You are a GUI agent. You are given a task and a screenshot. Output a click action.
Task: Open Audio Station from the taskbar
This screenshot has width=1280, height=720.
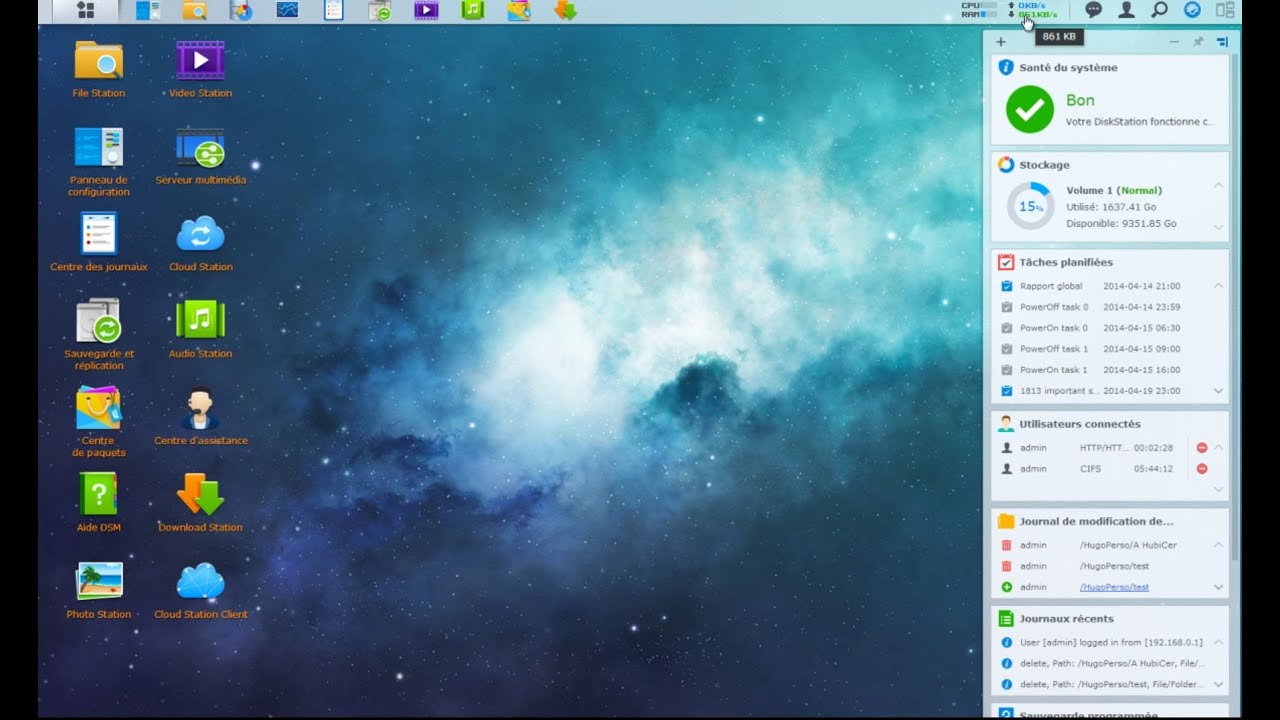point(472,11)
